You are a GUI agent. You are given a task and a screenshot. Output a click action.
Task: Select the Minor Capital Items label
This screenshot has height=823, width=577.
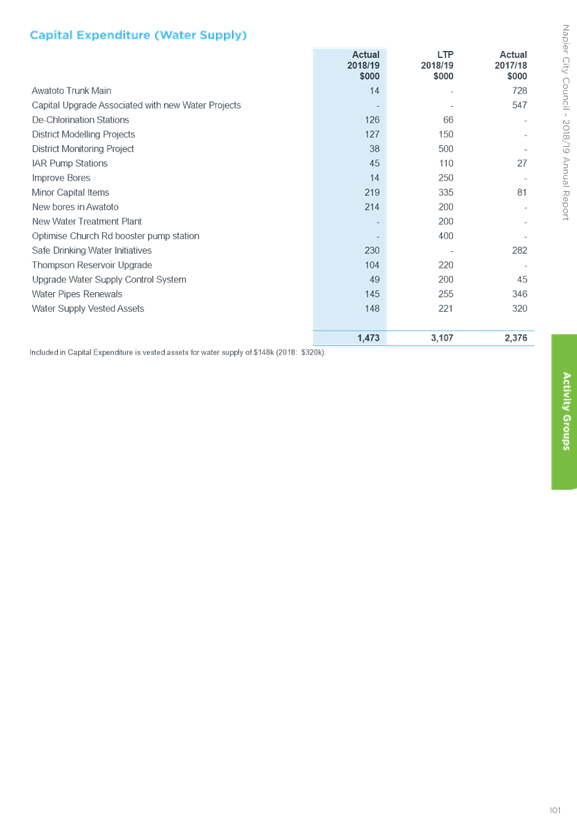coord(70,193)
